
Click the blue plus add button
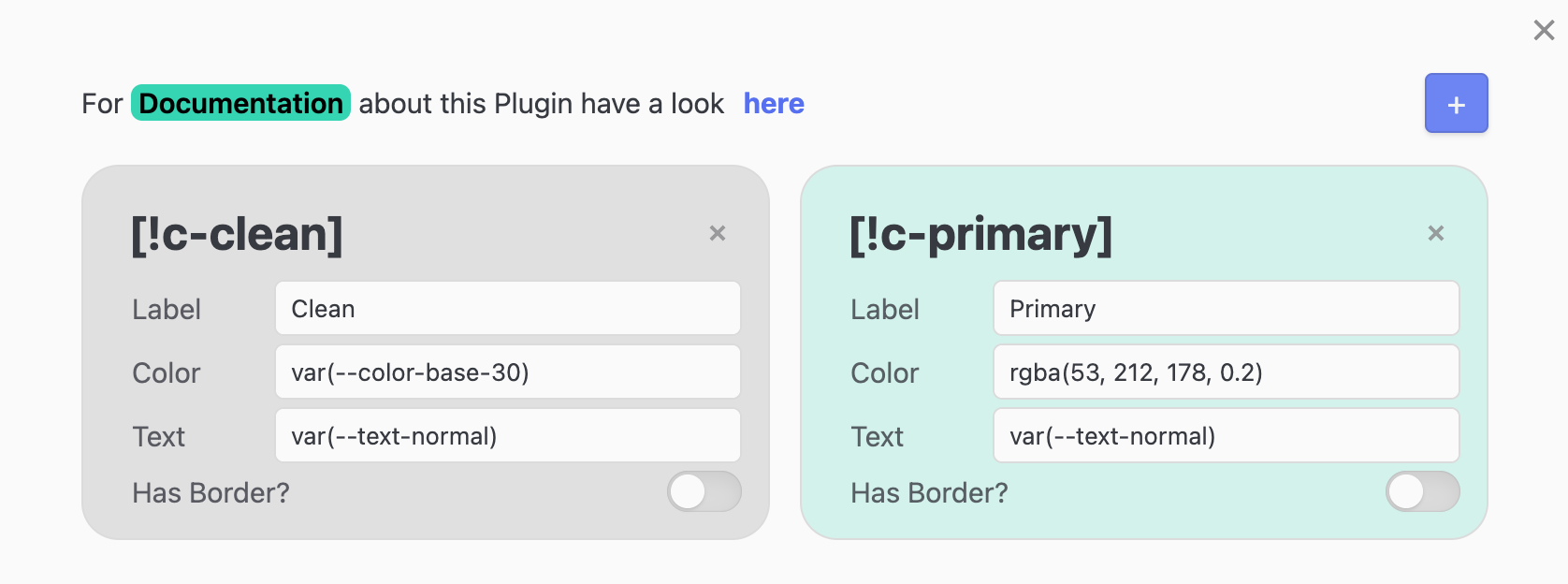[x=1456, y=104]
